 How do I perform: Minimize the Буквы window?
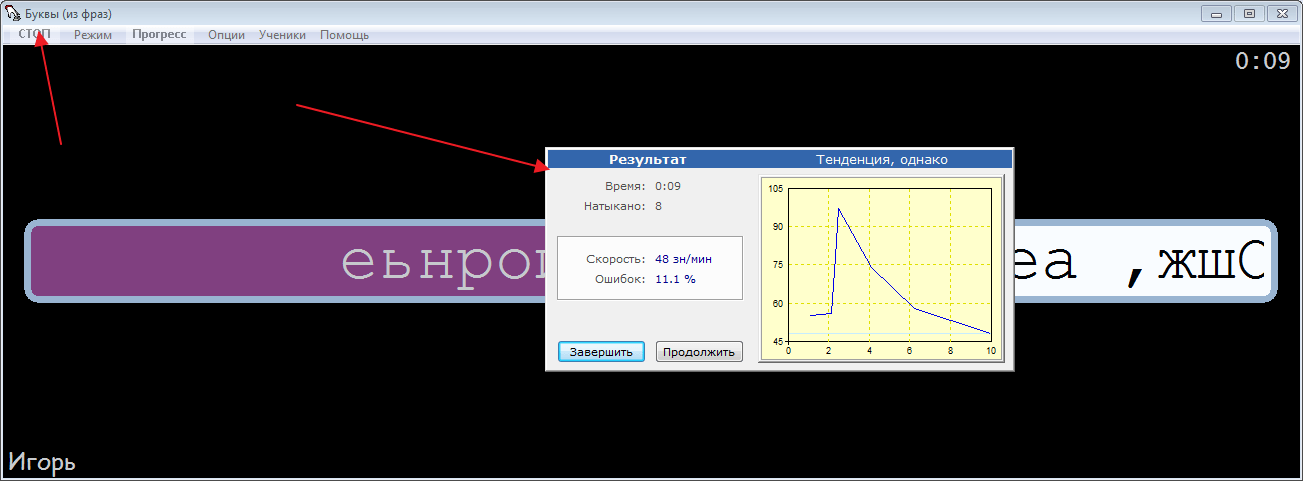point(1216,14)
